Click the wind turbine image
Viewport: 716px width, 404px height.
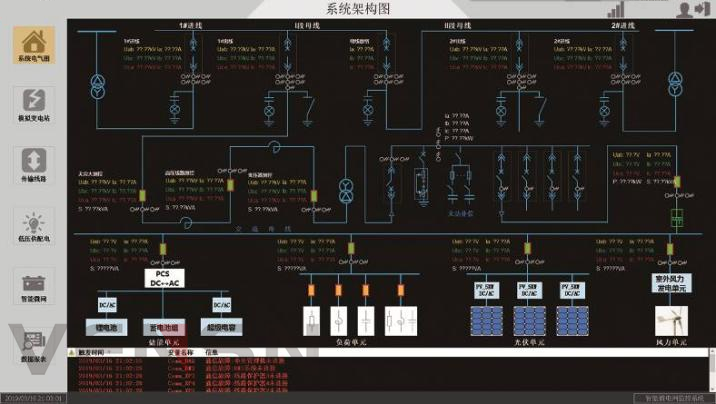click(x=671, y=321)
